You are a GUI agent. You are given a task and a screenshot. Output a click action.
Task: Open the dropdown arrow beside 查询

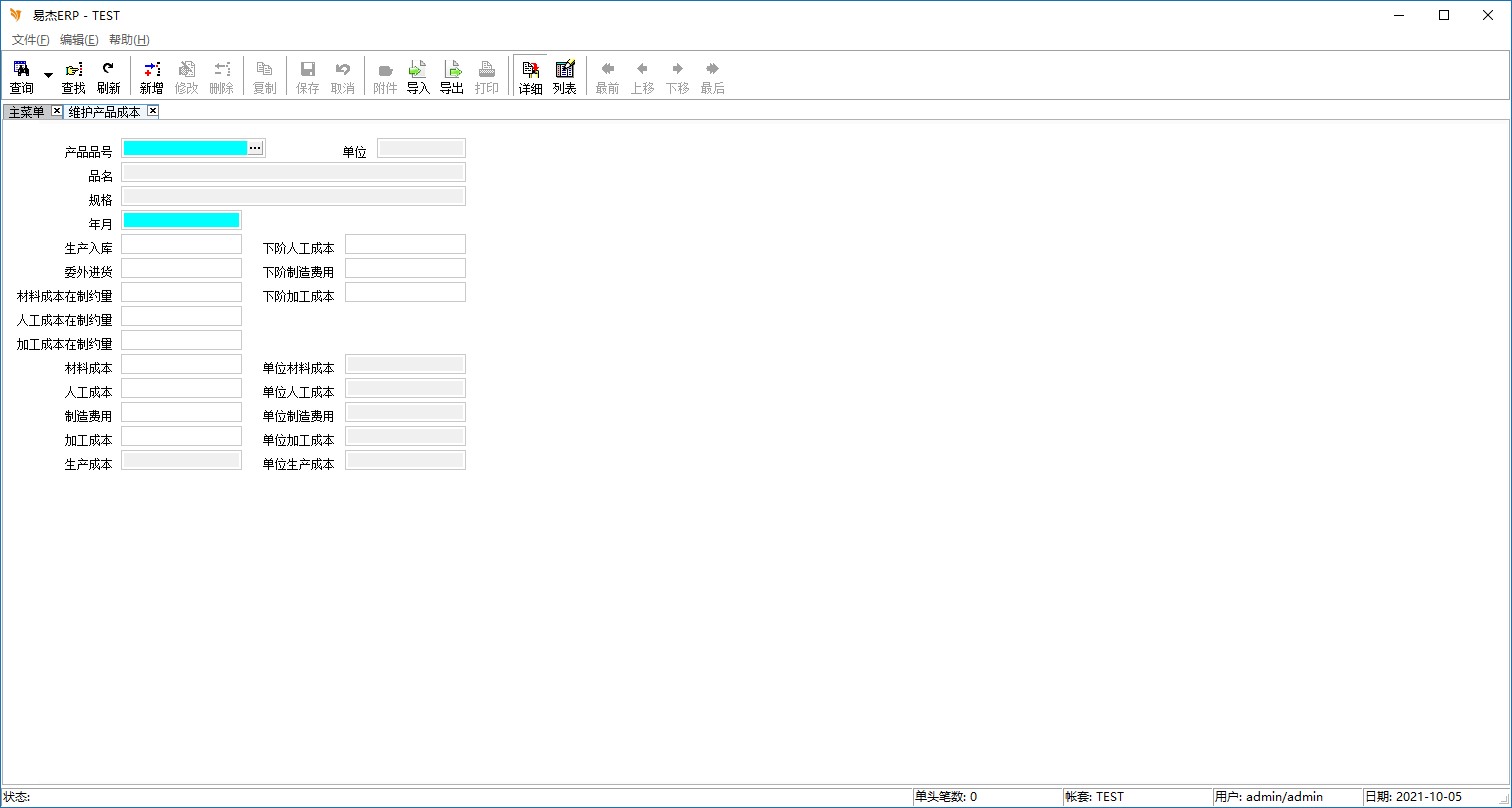(x=48, y=76)
